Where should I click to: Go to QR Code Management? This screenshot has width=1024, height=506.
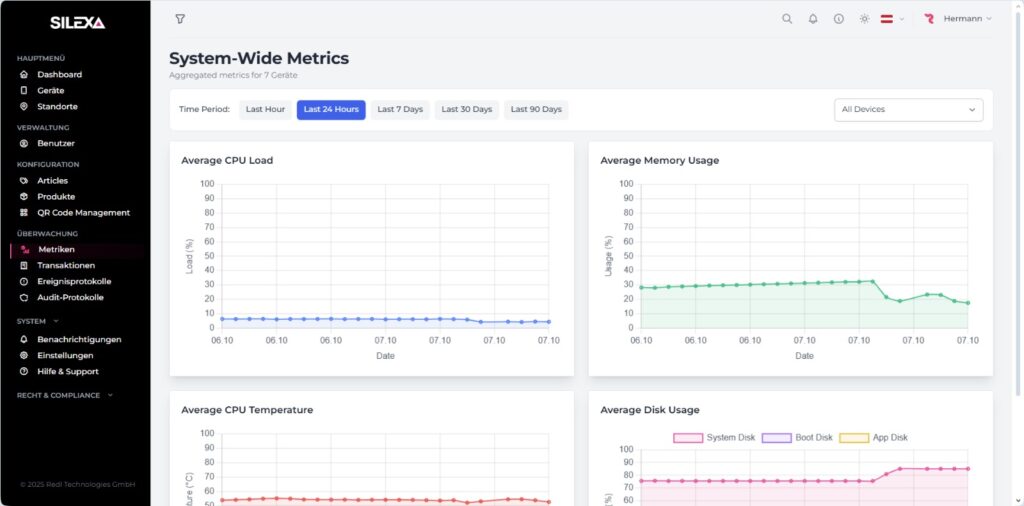(x=83, y=213)
